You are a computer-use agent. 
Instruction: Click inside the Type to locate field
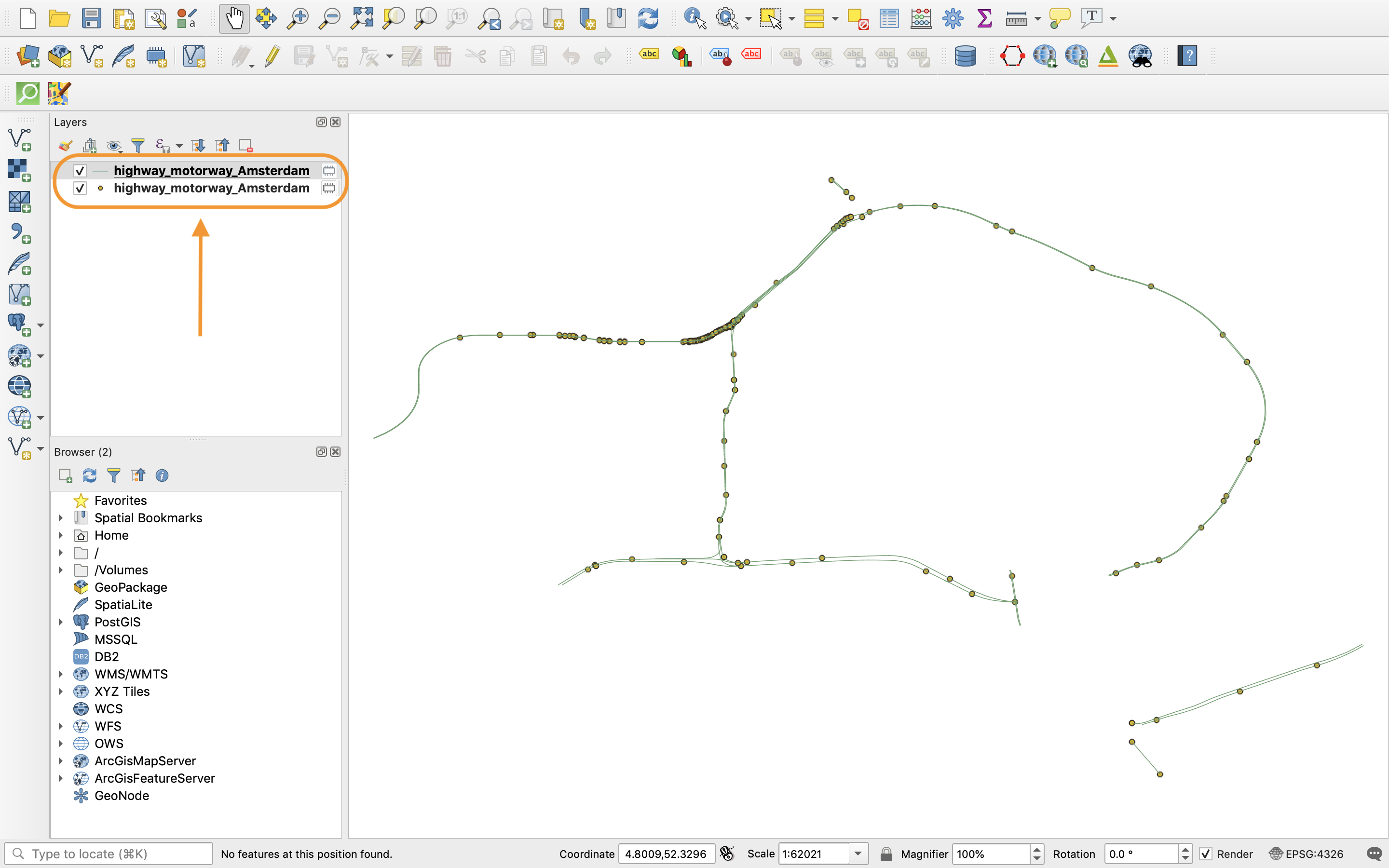(109, 853)
